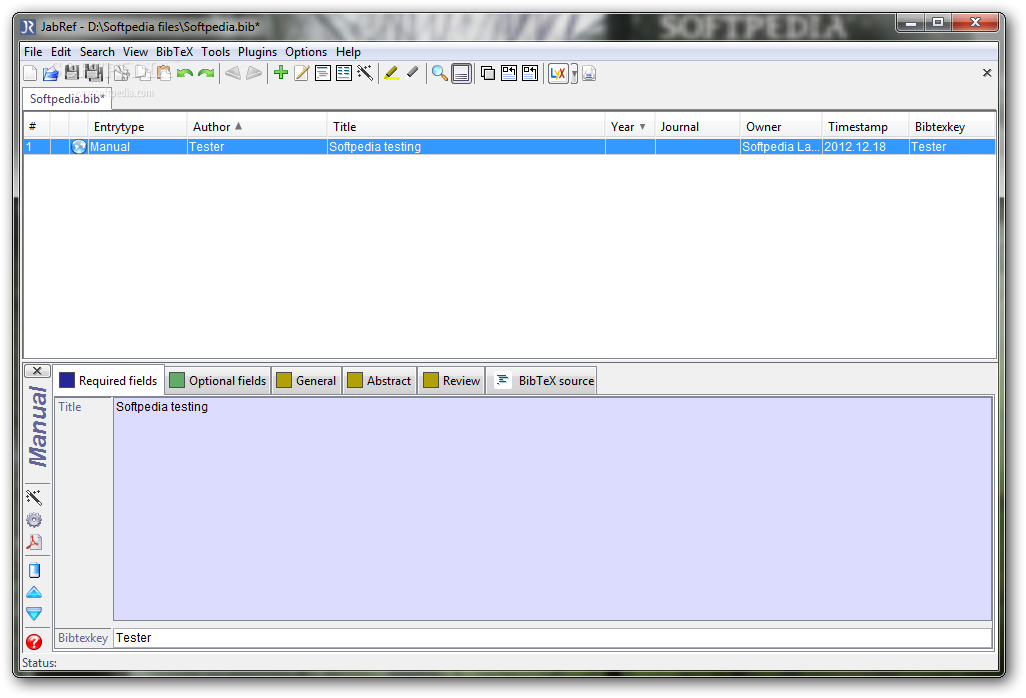Select the Softpedia.bib* database tab

pos(67,99)
